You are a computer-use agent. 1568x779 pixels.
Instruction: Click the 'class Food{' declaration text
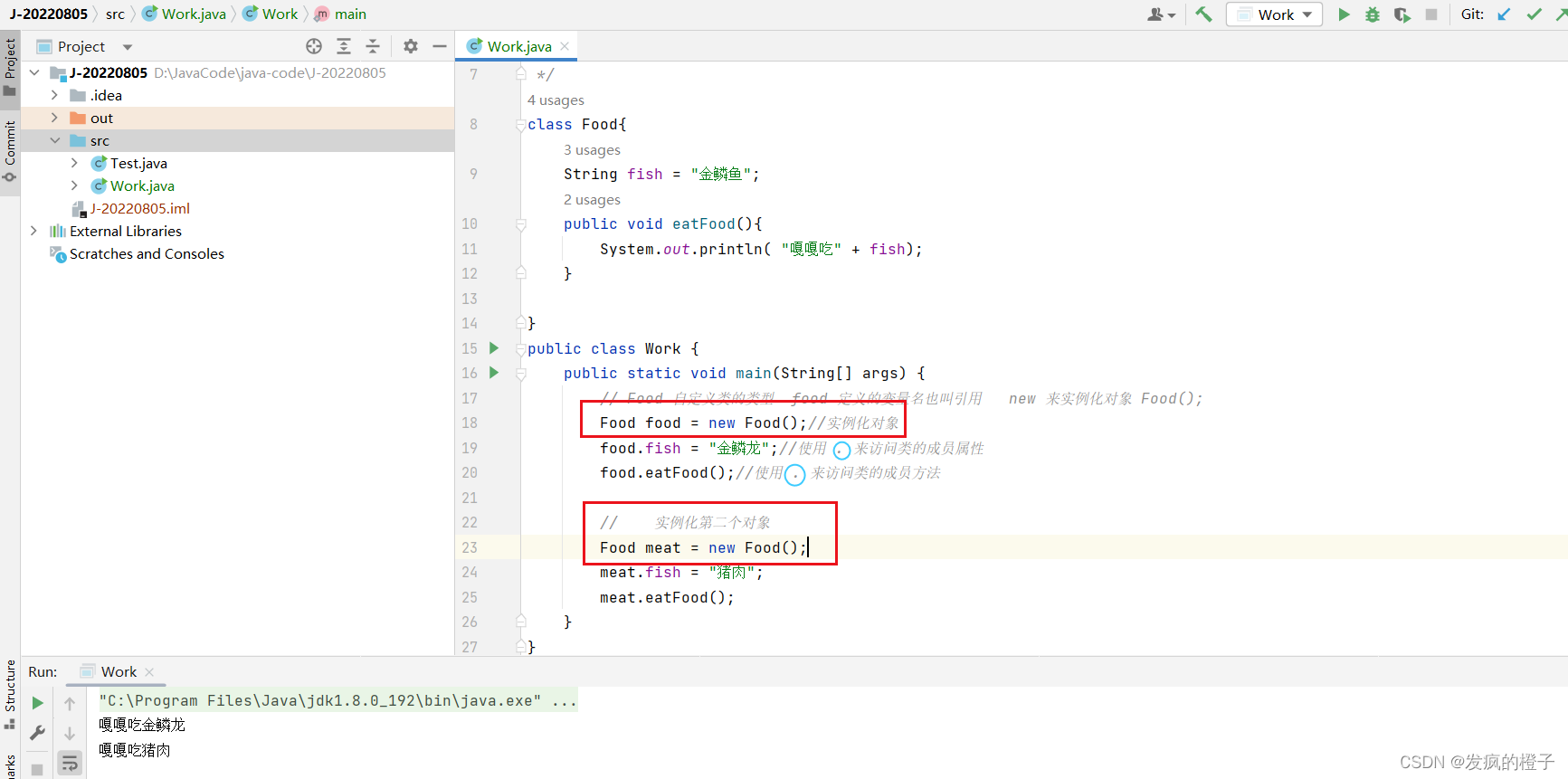(576, 125)
